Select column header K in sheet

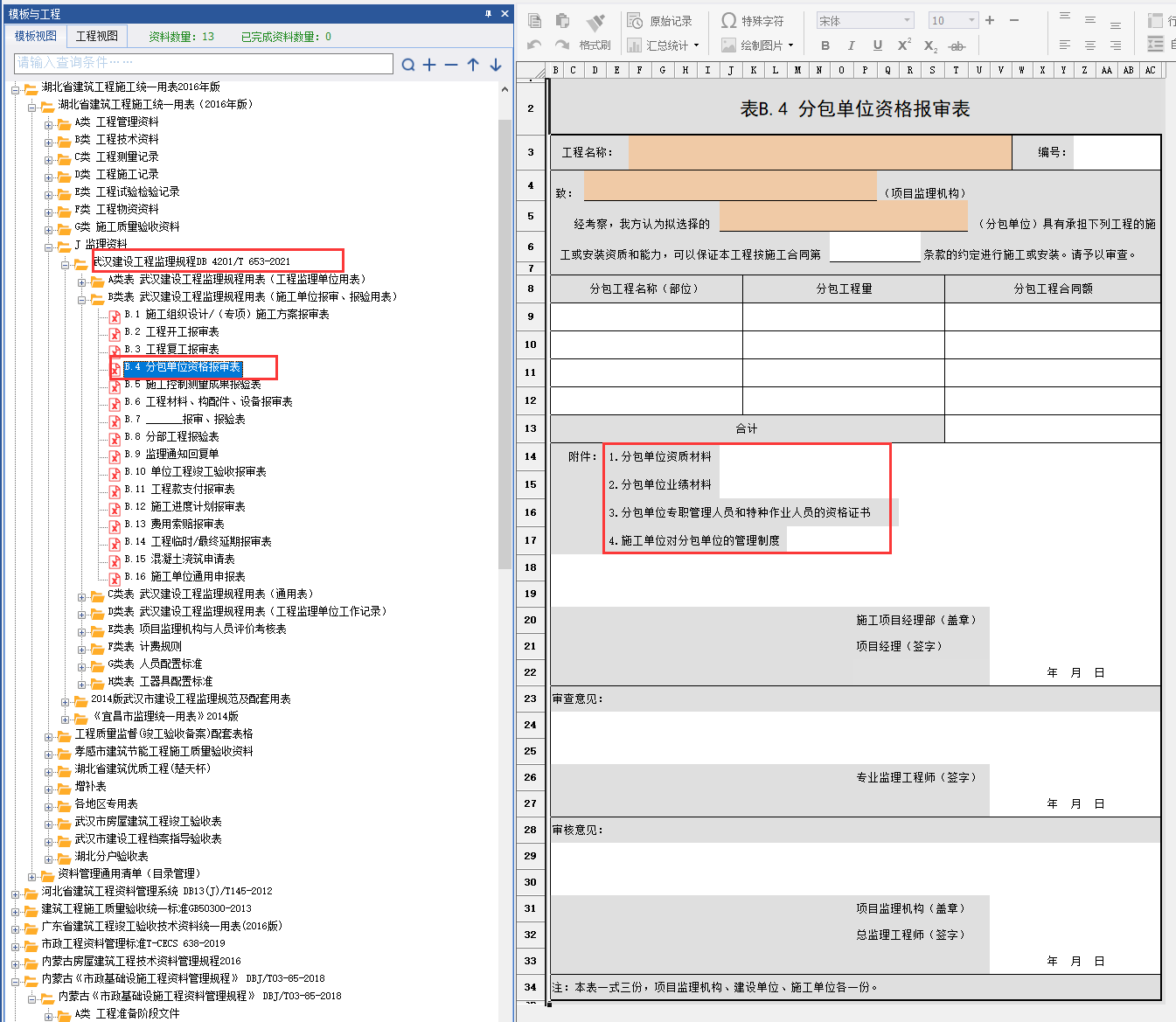click(x=753, y=70)
